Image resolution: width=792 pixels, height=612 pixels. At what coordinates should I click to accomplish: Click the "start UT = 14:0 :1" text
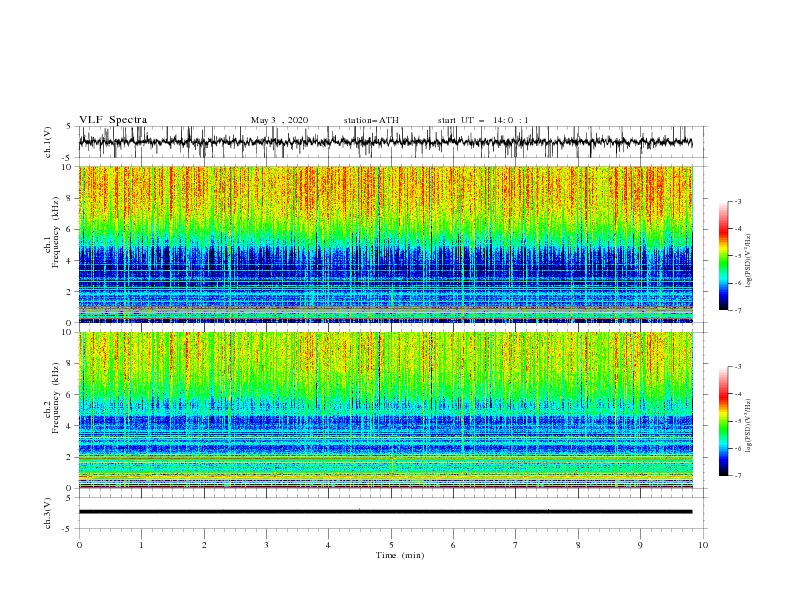(x=483, y=120)
